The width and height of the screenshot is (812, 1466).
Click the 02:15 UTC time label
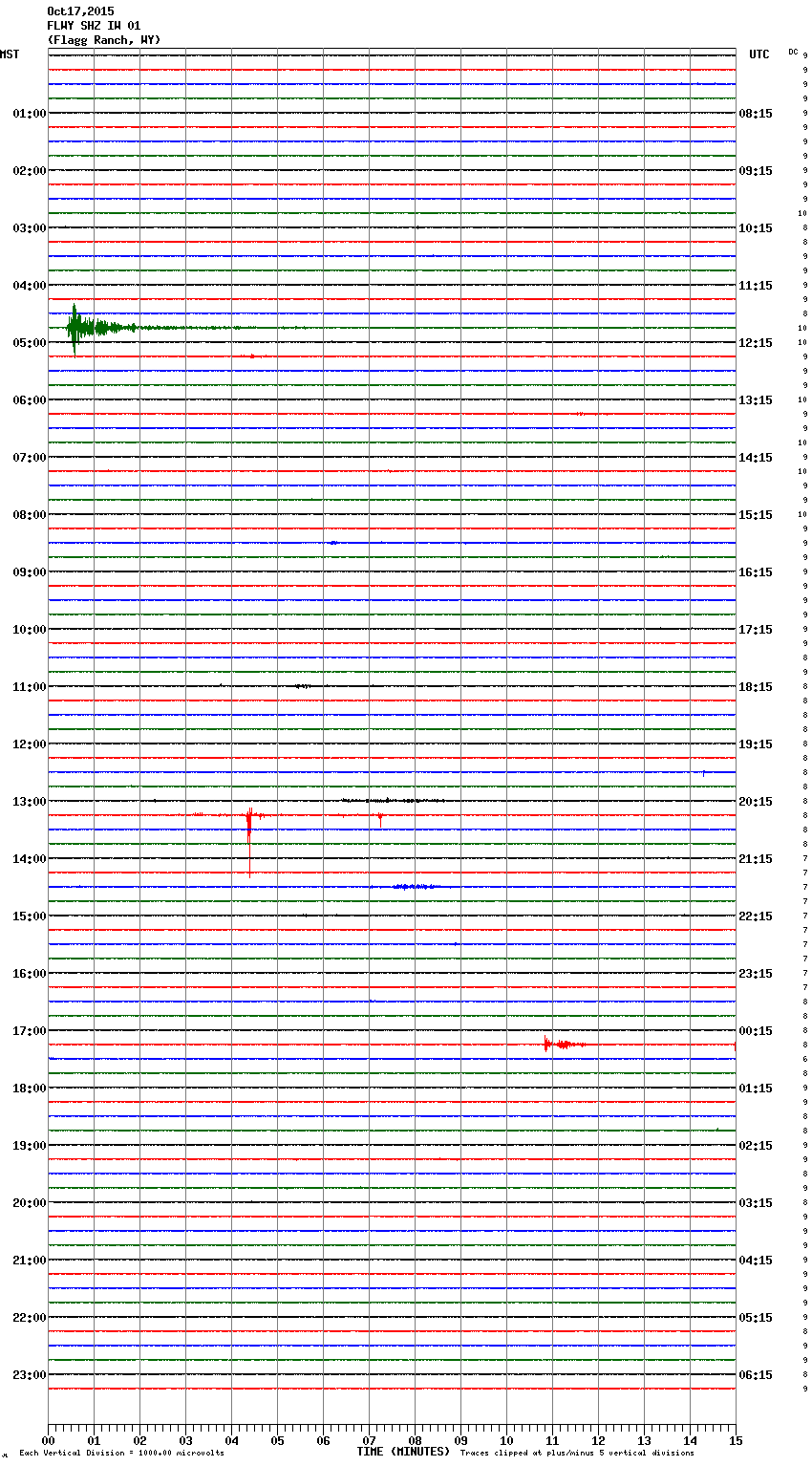(x=756, y=1146)
